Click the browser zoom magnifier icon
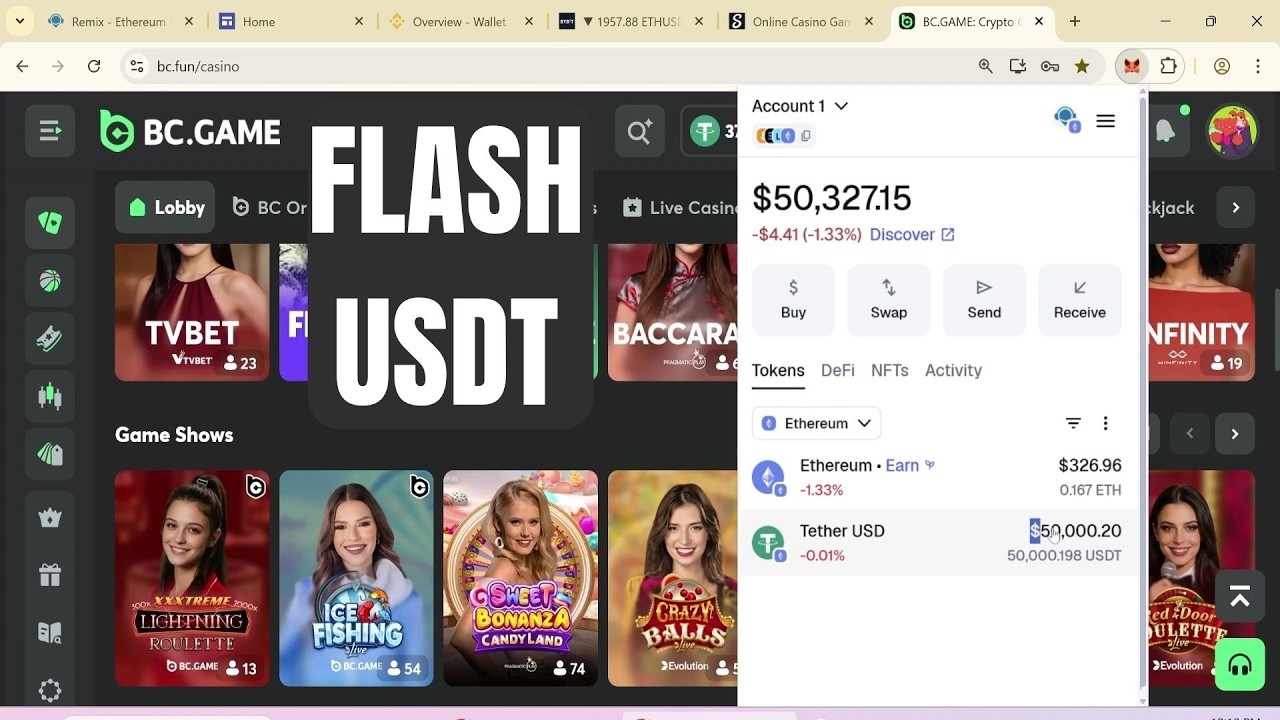Screen dimensions: 1280x720 [986, 66]
